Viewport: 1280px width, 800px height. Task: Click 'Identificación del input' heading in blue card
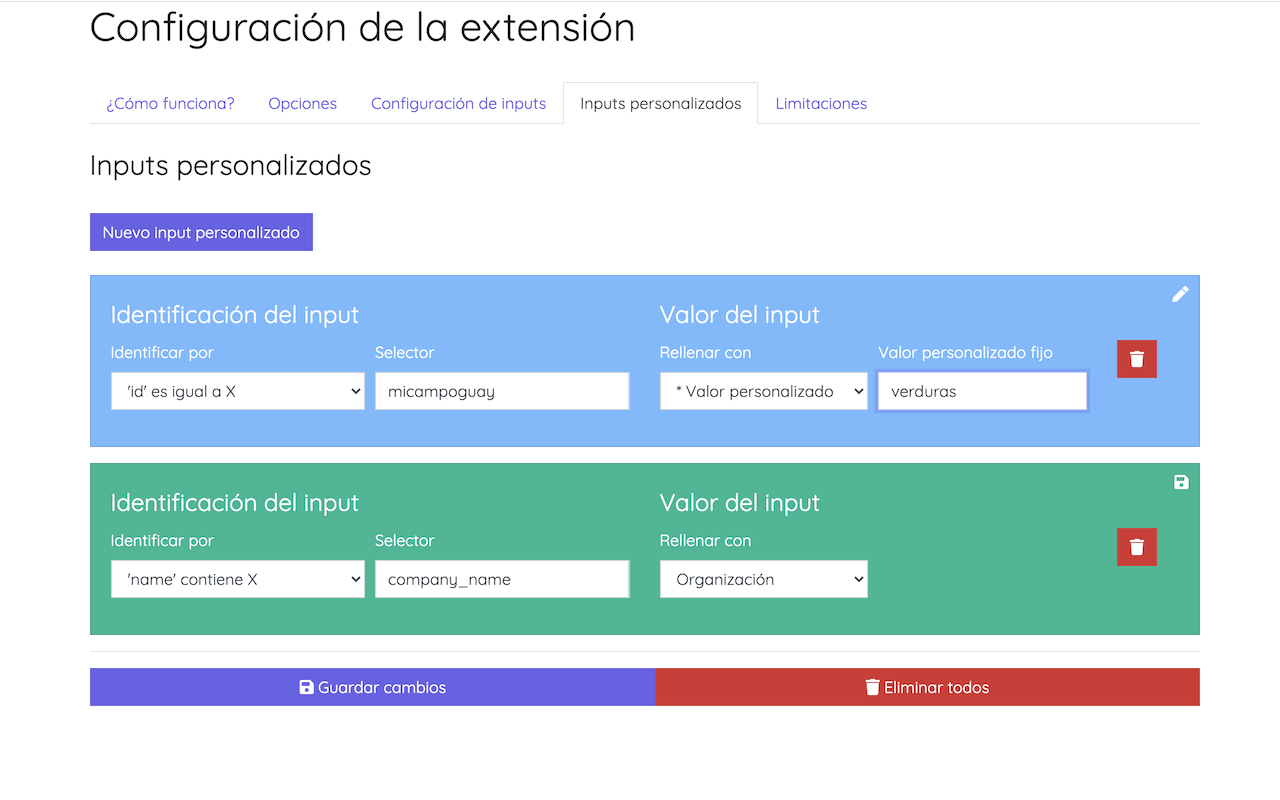coord(235,314)
